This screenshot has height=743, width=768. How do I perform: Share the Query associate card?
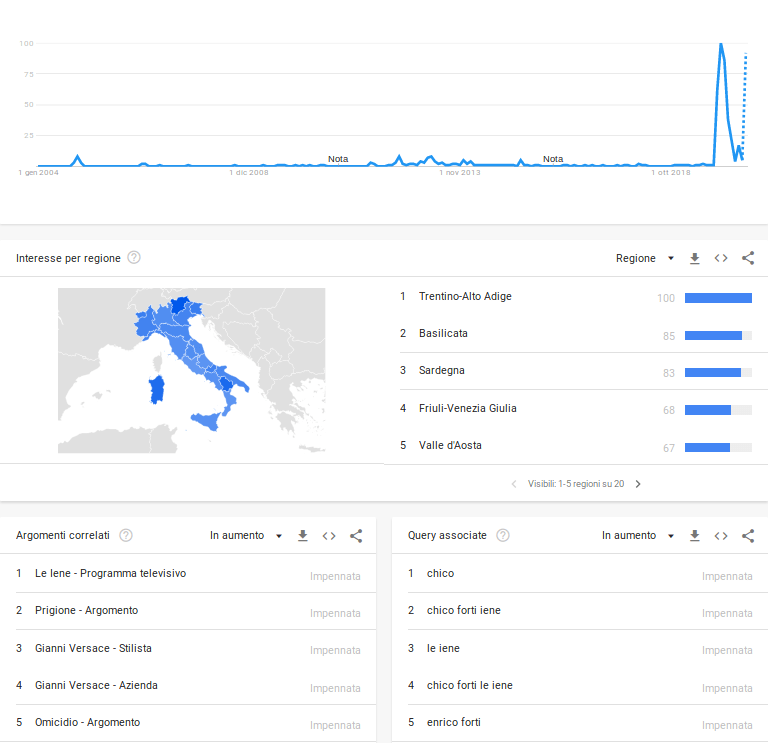click(x=748, y=536)
